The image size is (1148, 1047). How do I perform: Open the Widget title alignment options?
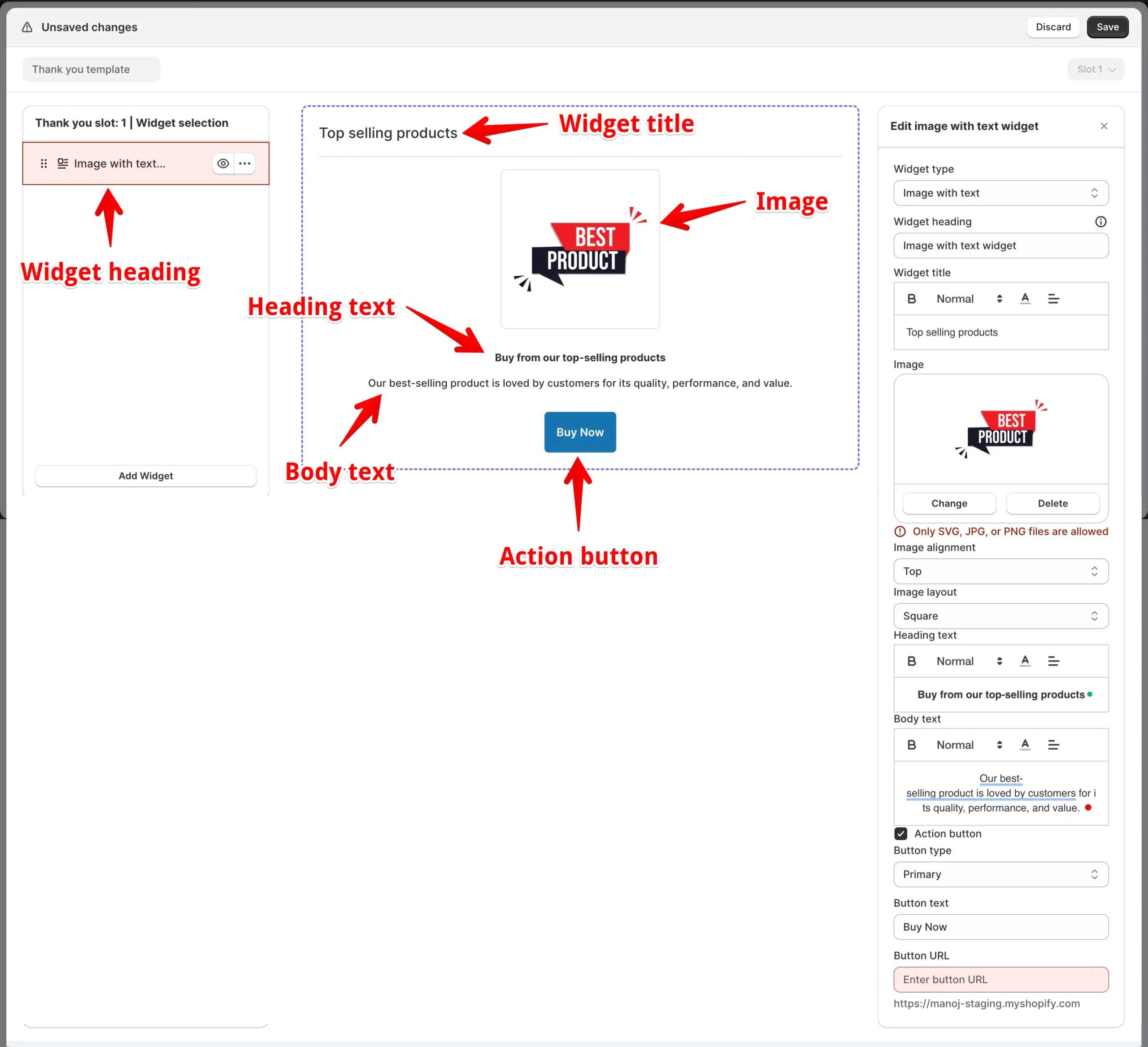click(x=1053, y=298)
